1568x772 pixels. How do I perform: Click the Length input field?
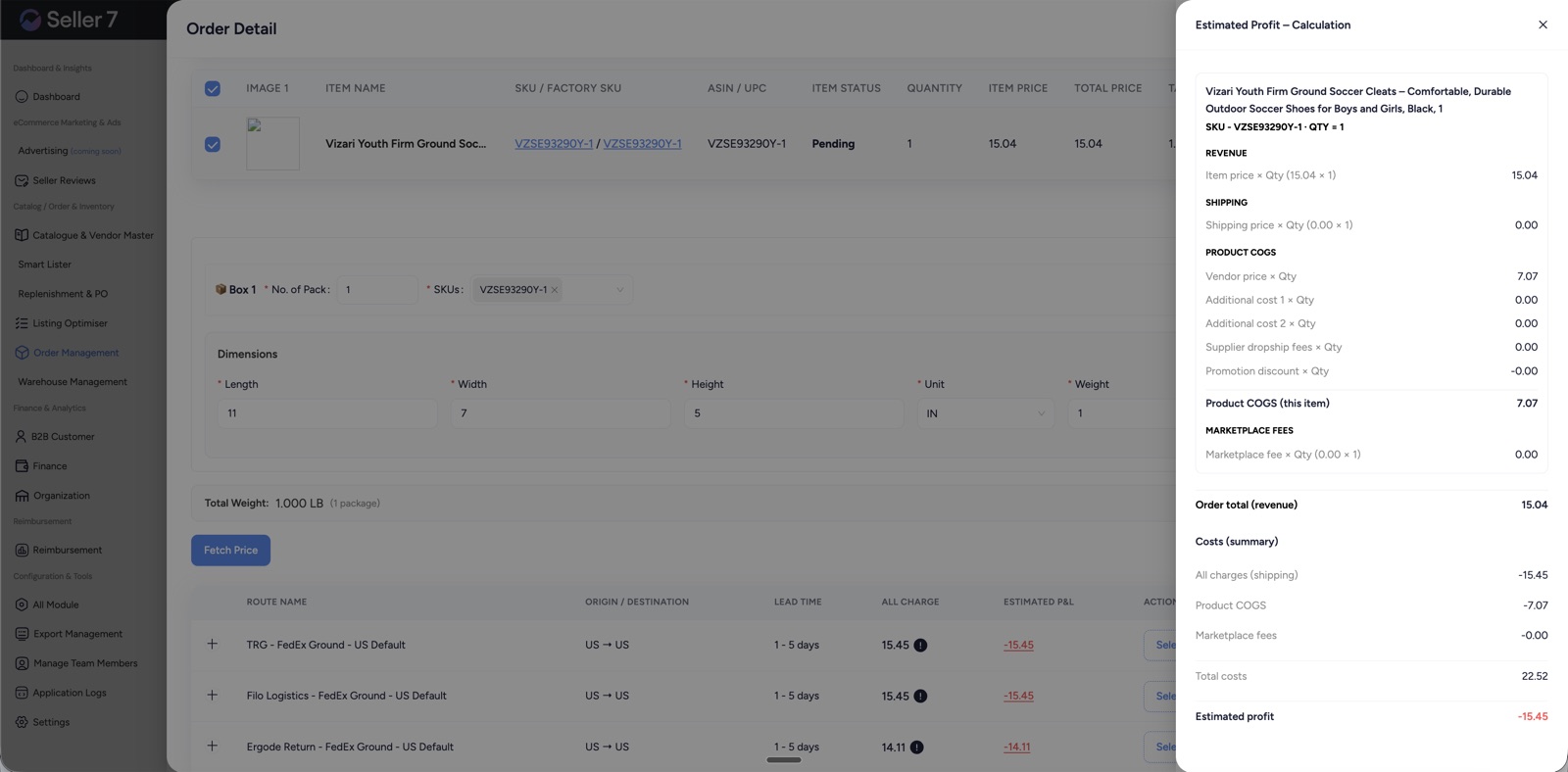(327, 413)
